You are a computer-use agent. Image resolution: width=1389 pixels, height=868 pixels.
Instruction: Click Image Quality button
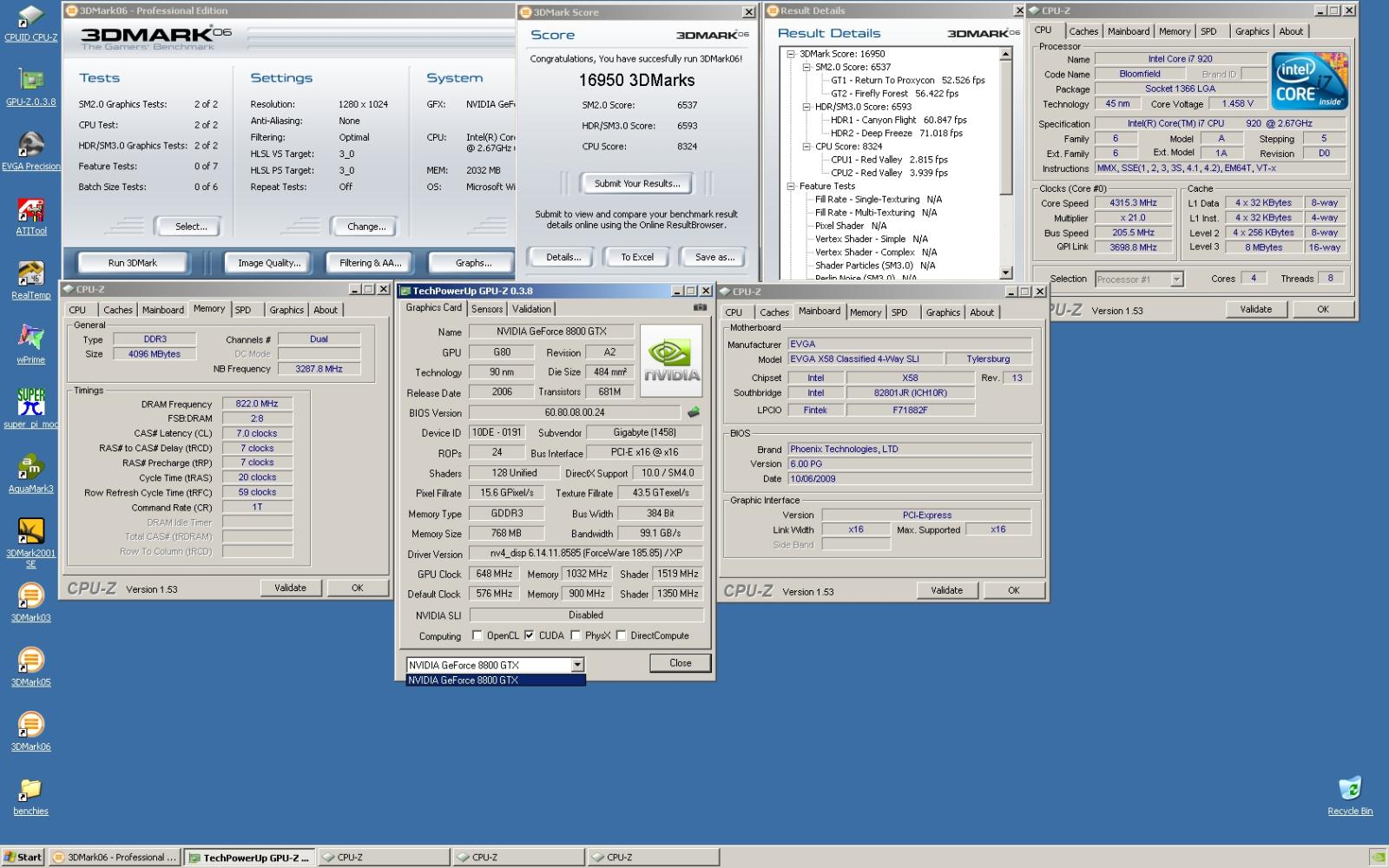tap(269, 263)
